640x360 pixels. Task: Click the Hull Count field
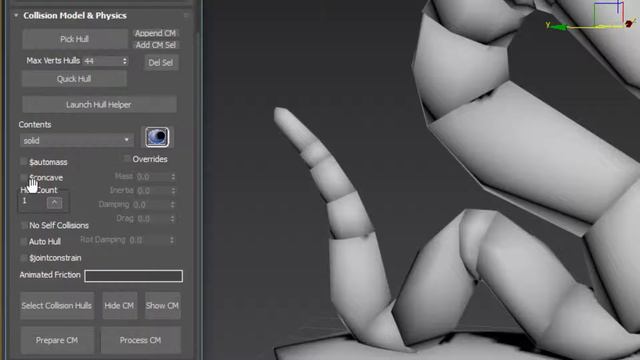click(32, 202)
